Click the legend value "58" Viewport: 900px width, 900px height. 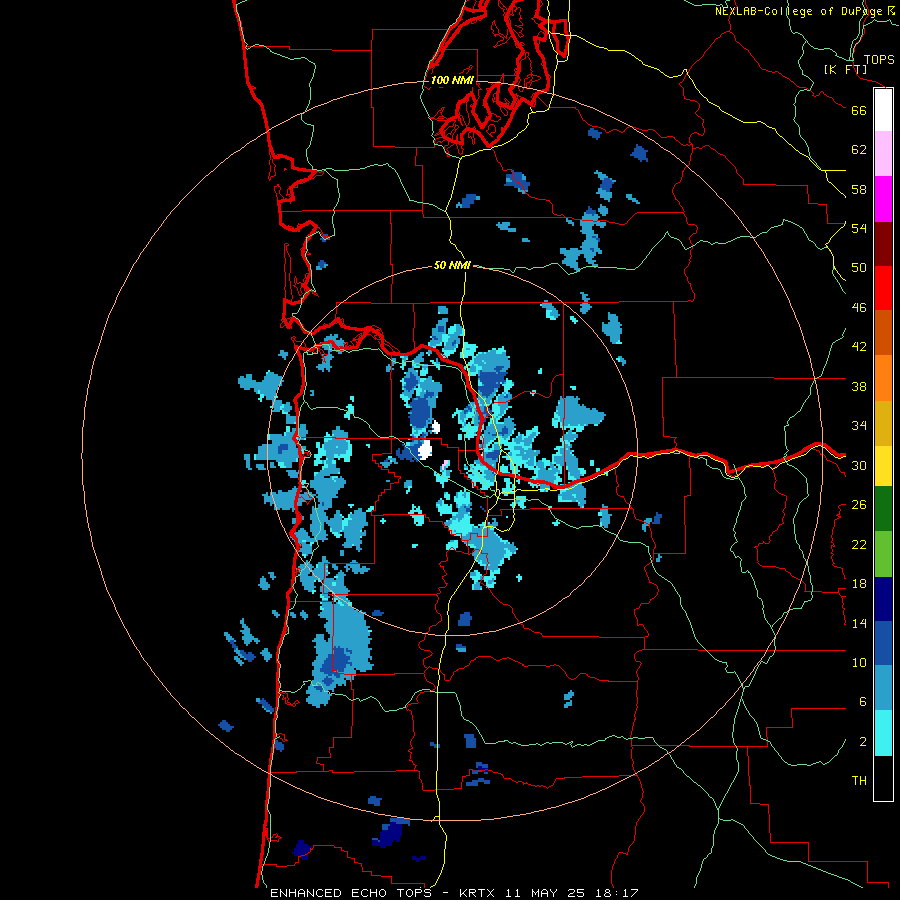pyautogui.click(x=859, y=189)
